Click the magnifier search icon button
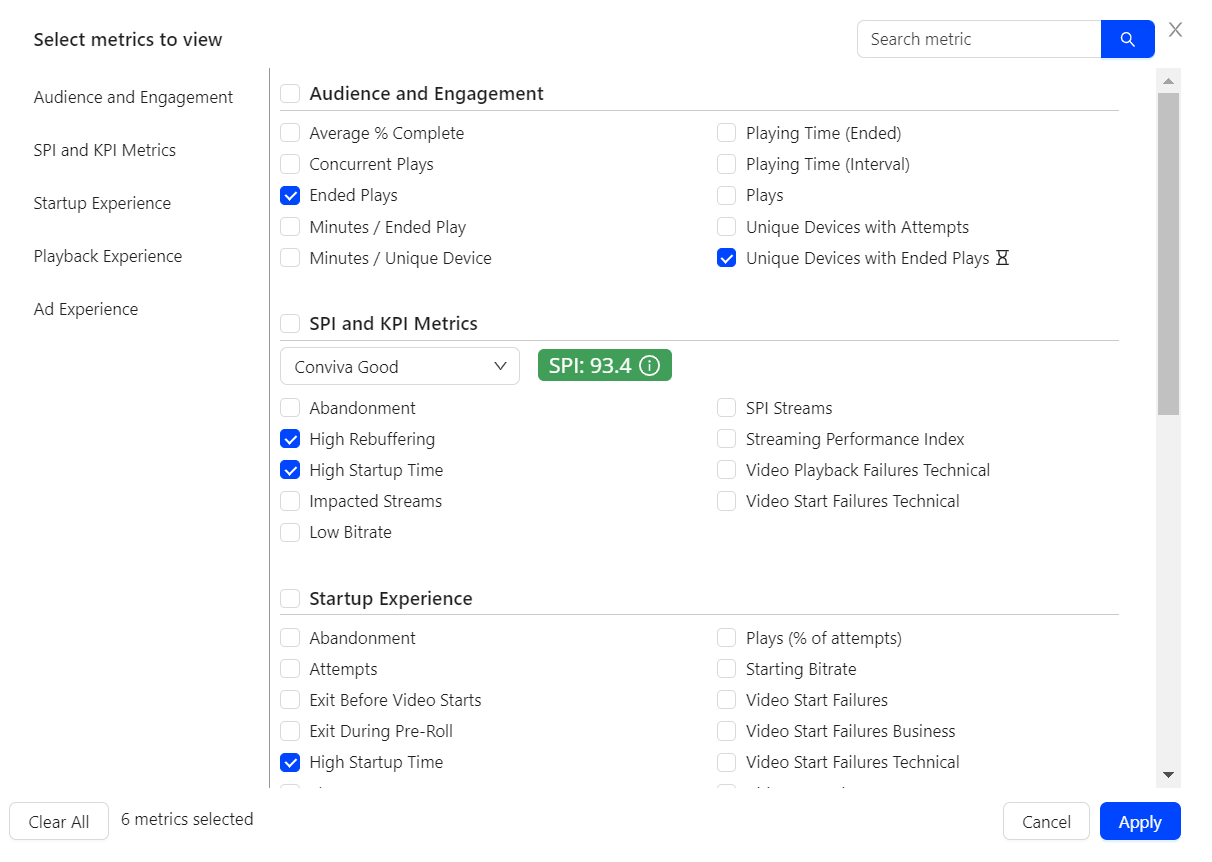The width and height of the screenshot is (1212, 862). pos(1127,39)
